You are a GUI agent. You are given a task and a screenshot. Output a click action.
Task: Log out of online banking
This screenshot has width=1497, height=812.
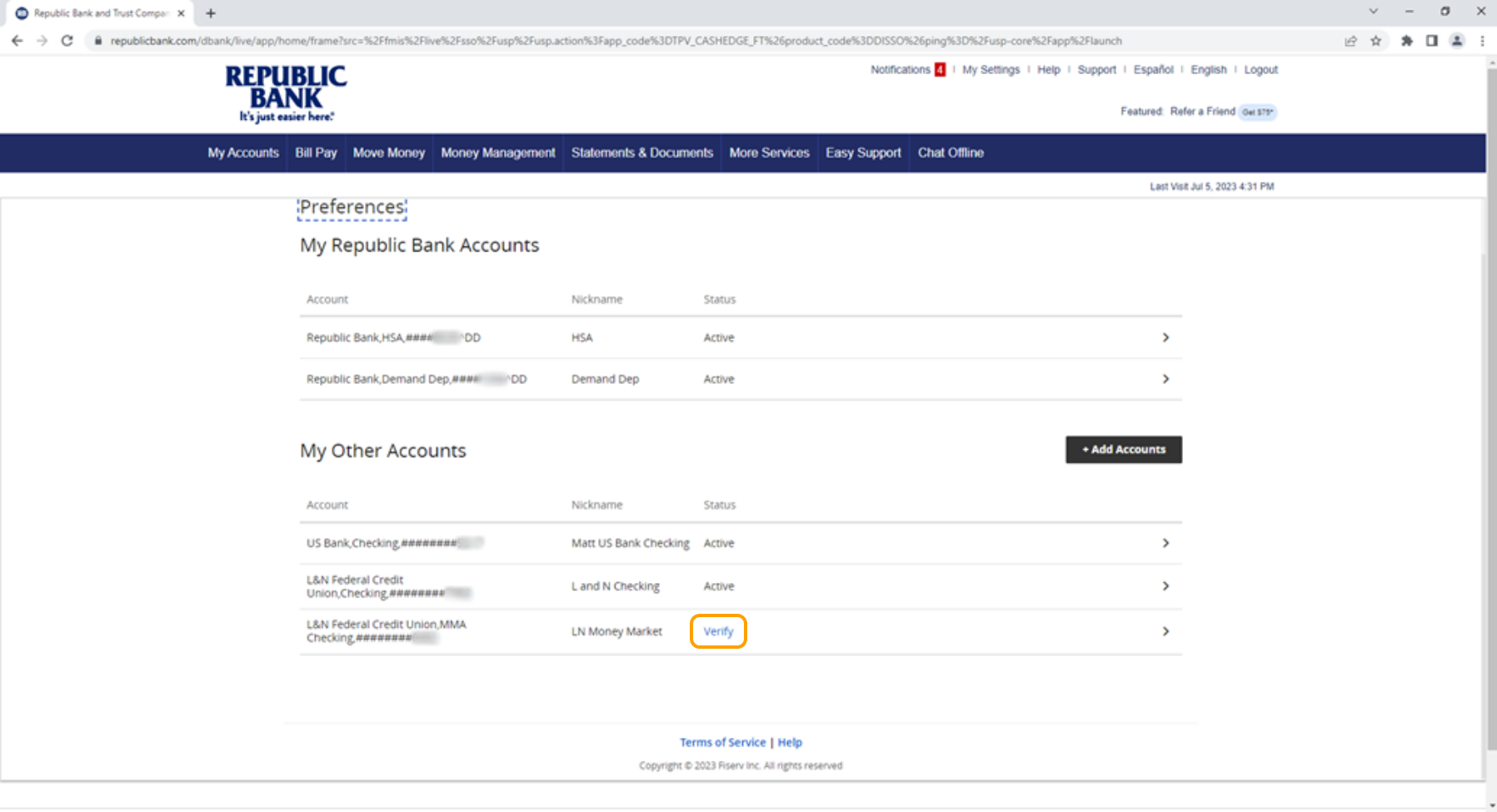(1260, 70)
